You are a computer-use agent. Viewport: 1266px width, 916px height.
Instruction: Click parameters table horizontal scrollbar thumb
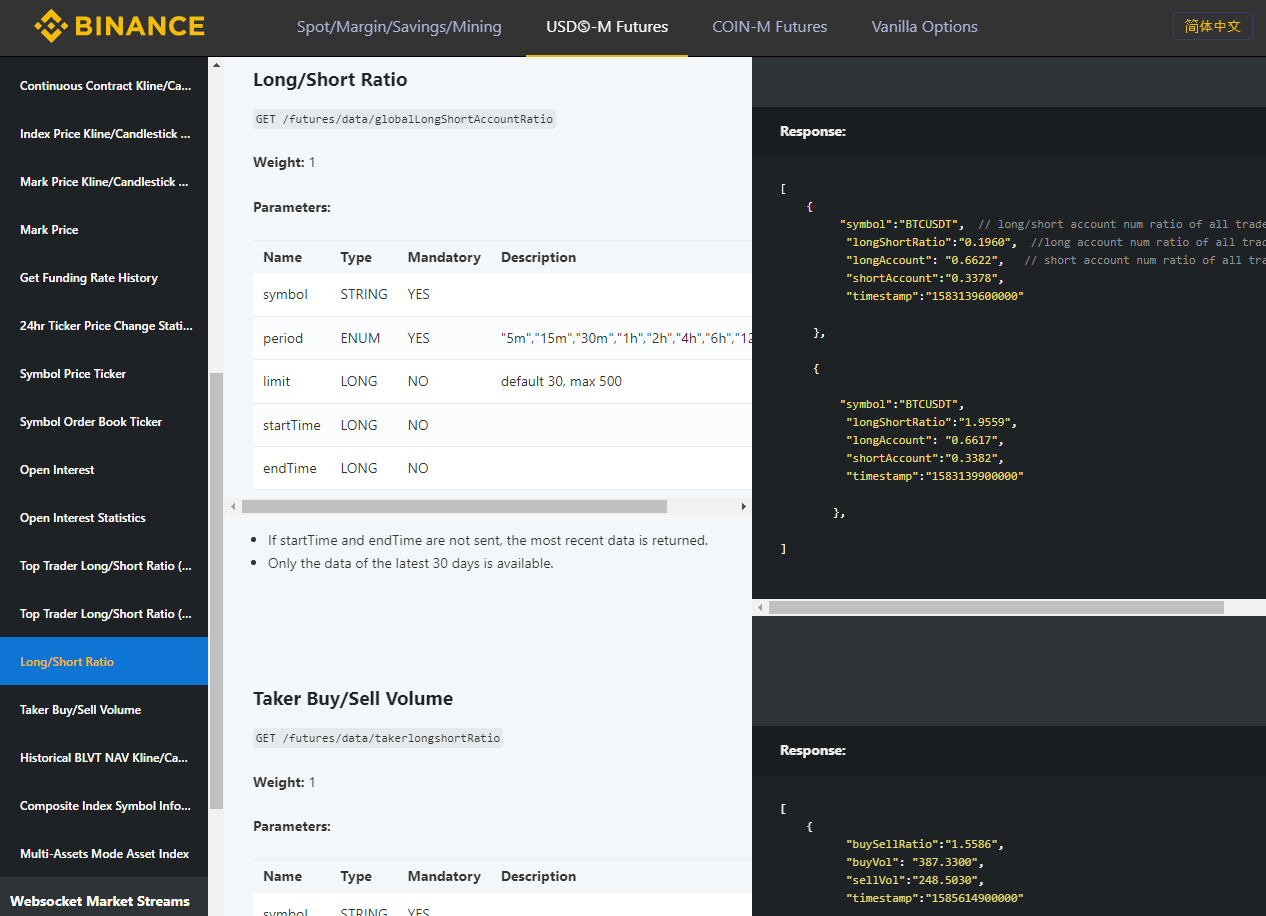454,507
